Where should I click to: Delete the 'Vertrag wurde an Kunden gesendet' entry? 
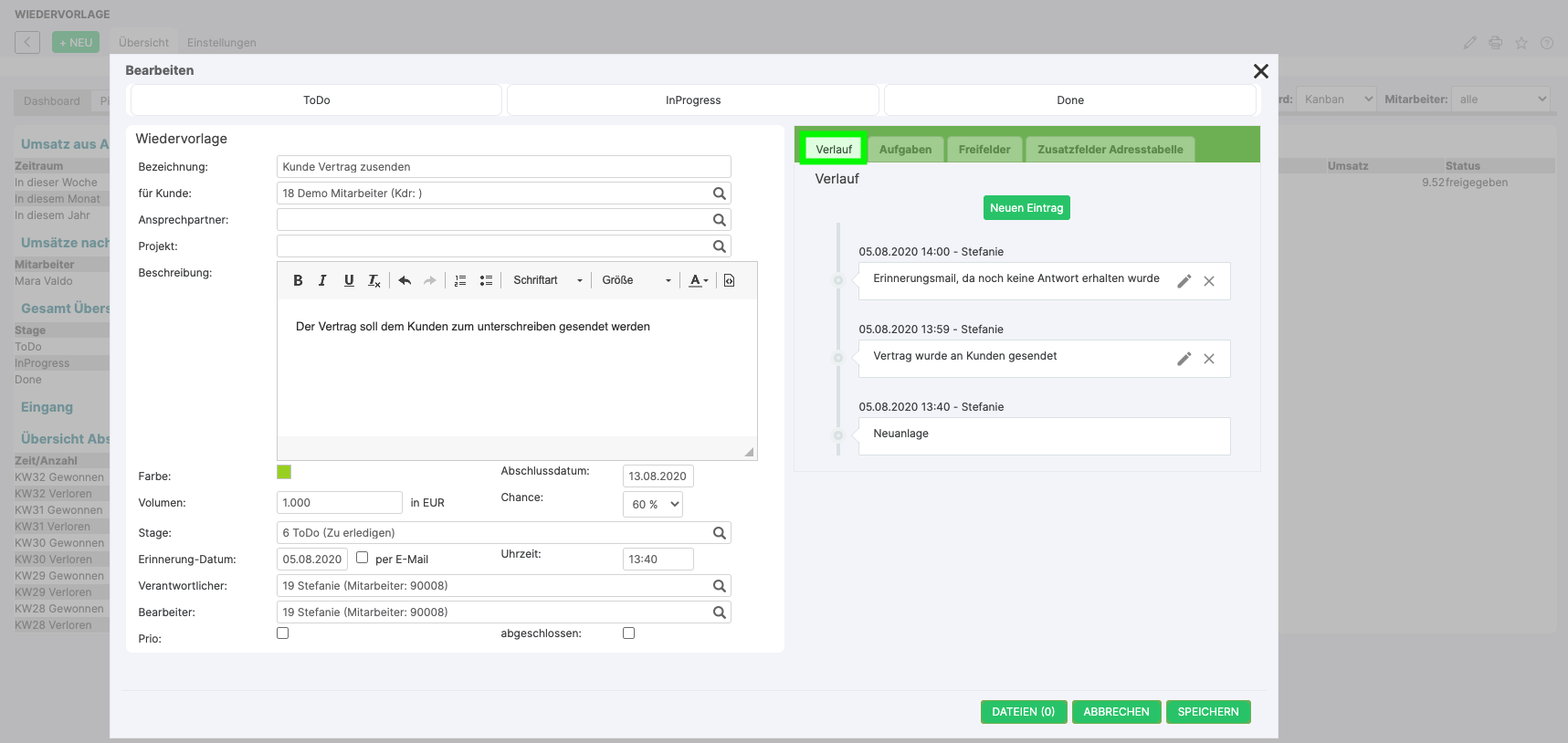point(1208,359)
